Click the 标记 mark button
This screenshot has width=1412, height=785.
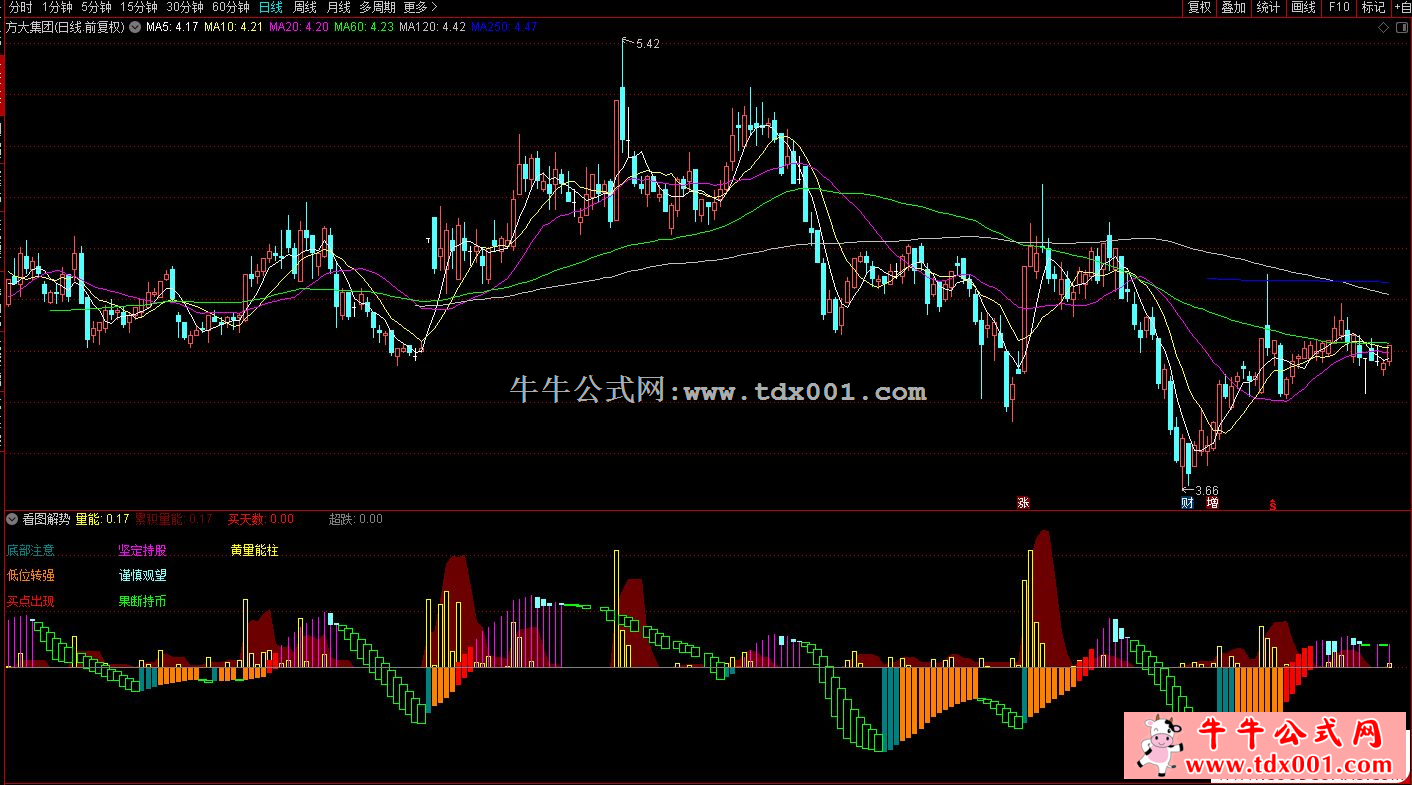(1373, 7)
